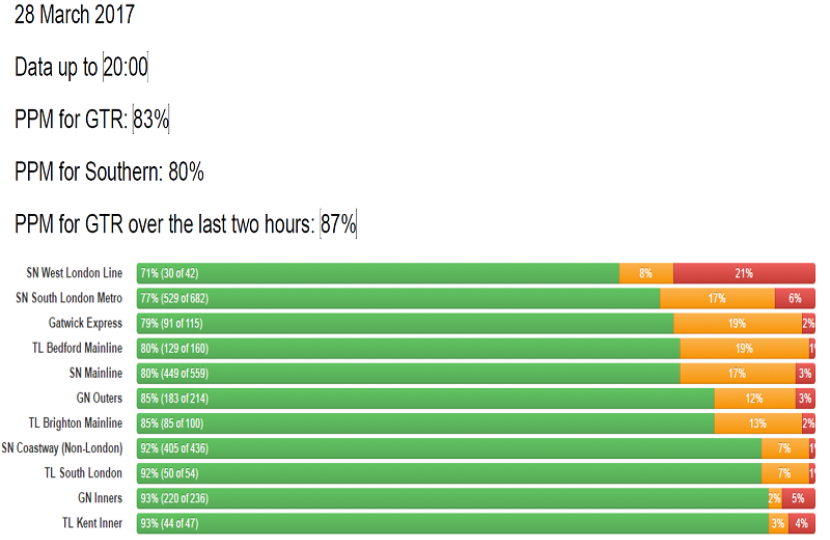Click the red 5% GN Inners segment
The height and width of the screenshot is (540, 830).
(x=798, y=498)
